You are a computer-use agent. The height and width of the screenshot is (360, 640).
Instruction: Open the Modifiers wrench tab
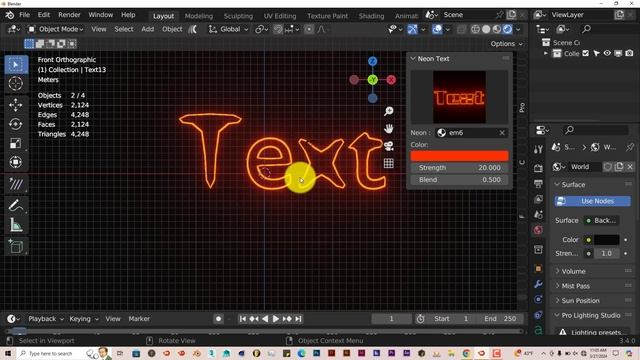tap(538, 284)
